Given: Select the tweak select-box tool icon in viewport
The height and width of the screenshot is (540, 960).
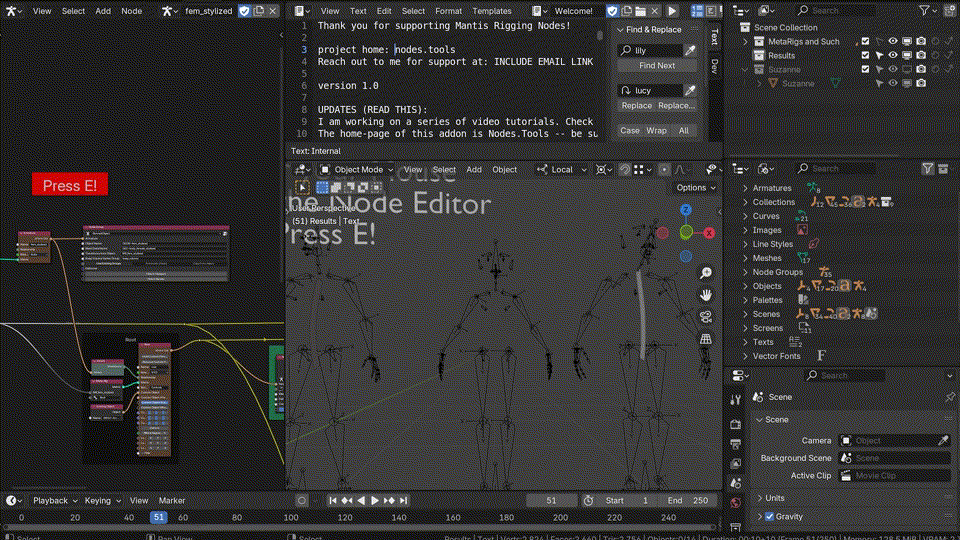Looking at the screenshot, I should point(303,187).
